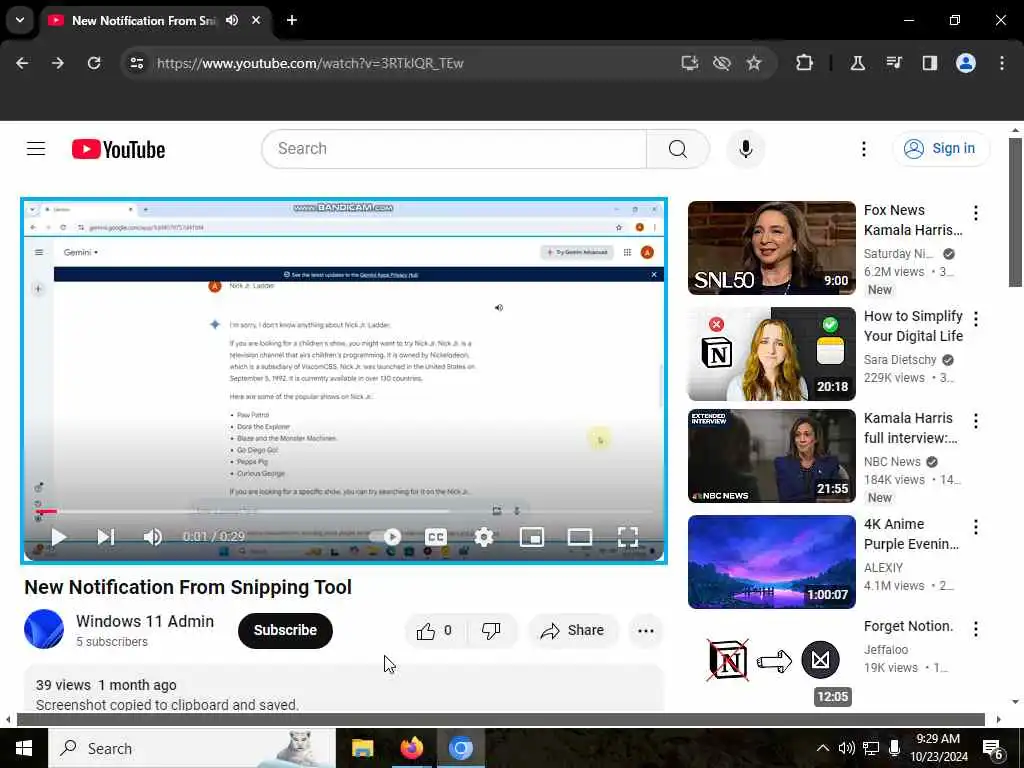Go back in the browser
Viewport: 1024px width, 768px height.
(22, 63)
